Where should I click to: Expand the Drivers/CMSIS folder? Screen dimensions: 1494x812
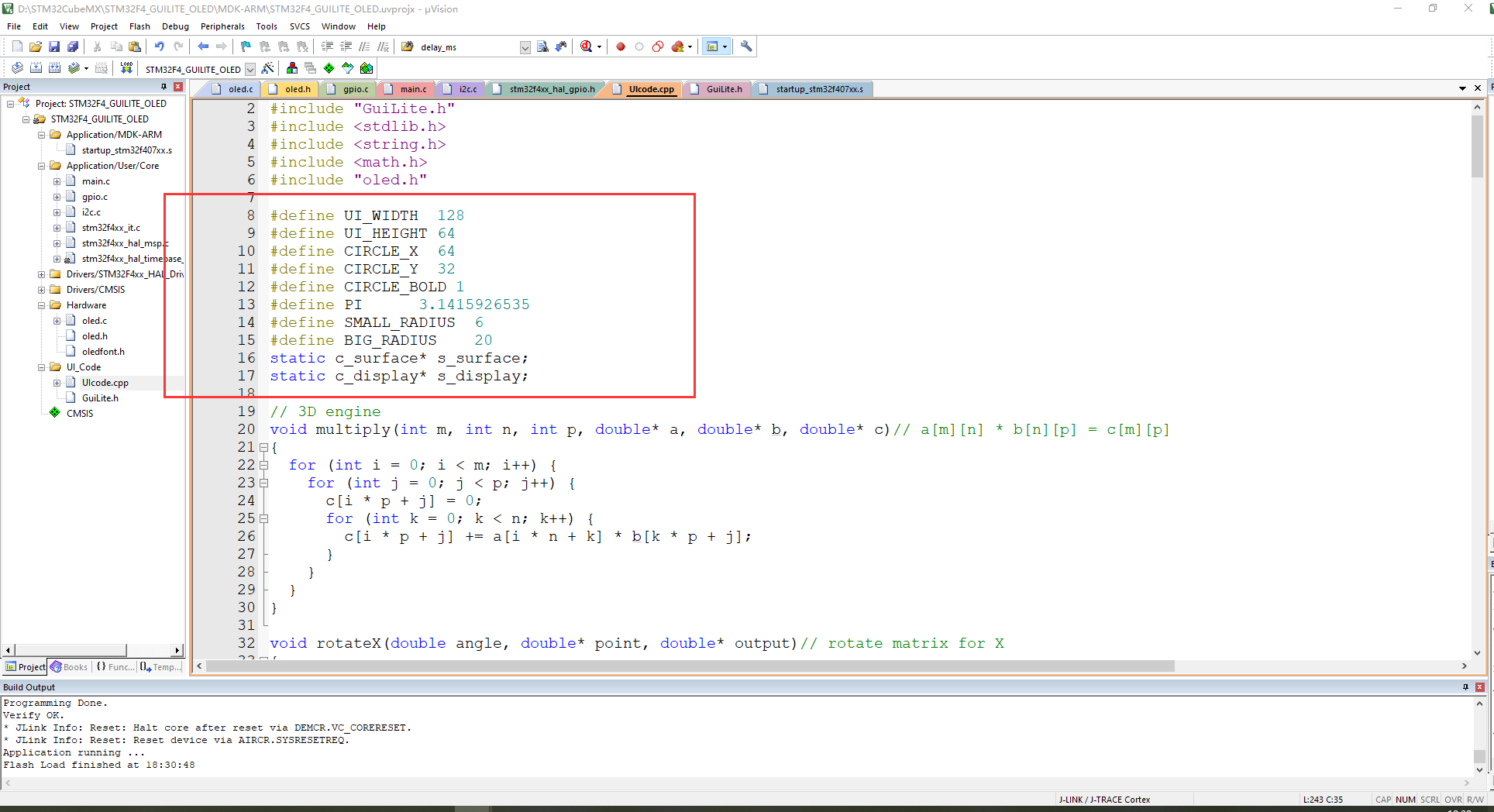coord(41,289)
